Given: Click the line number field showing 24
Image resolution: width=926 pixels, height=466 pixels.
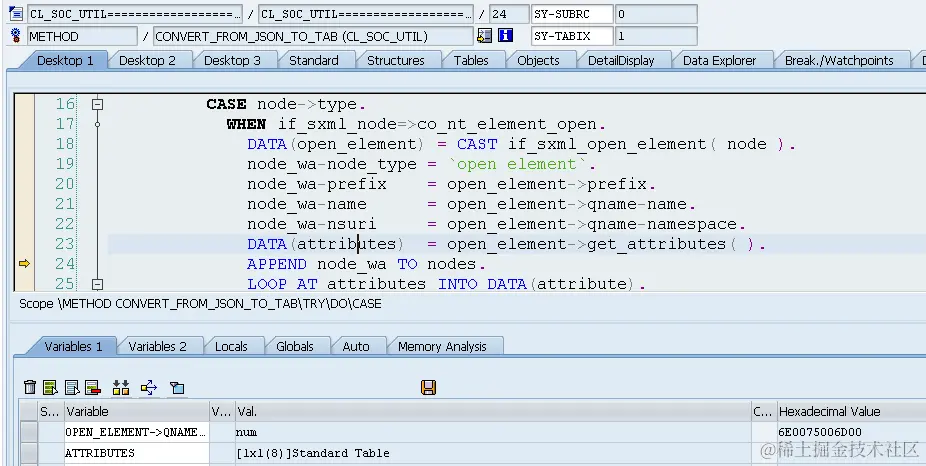Looking at the screenshot, I should [509, 14].
